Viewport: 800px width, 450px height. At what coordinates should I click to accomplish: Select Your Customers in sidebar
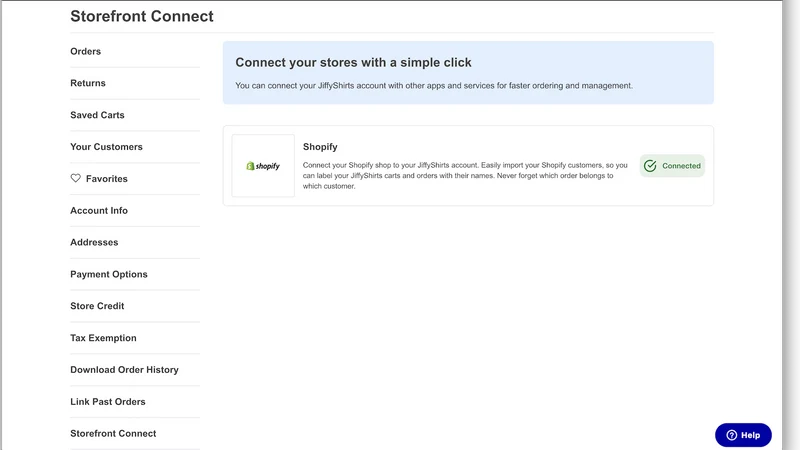[x=106, y=147]
